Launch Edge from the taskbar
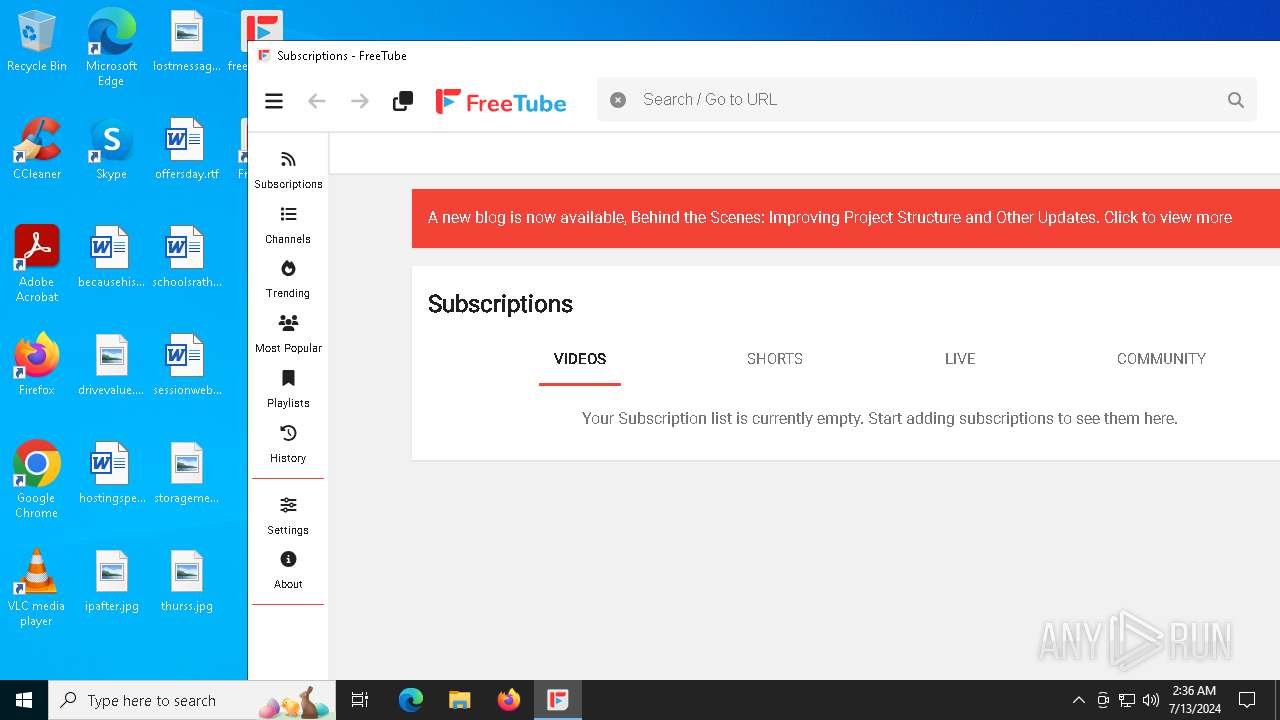 pyautogui.click(x=411, y=700)
